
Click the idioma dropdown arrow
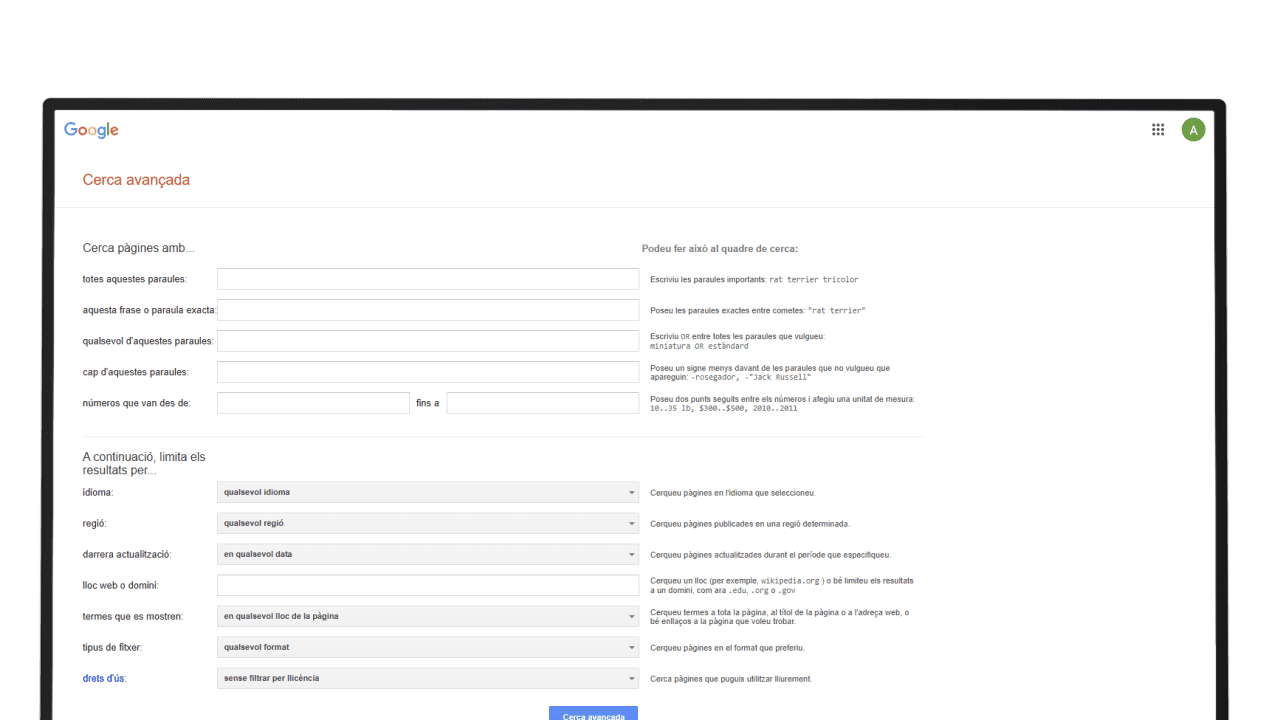631,493
